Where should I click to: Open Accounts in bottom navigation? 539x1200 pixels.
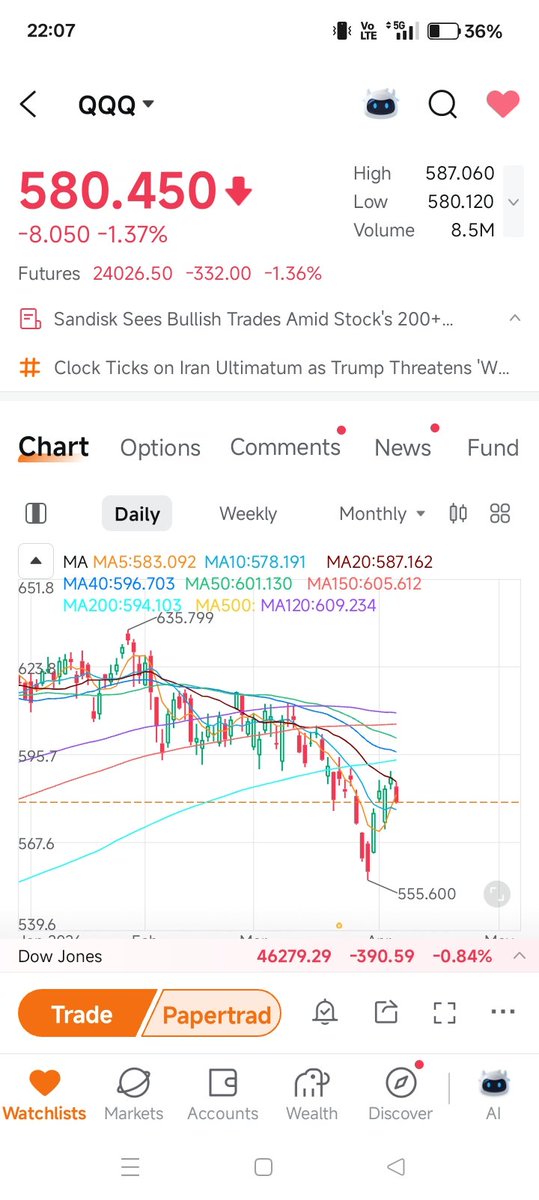(x=222, y=1094)
